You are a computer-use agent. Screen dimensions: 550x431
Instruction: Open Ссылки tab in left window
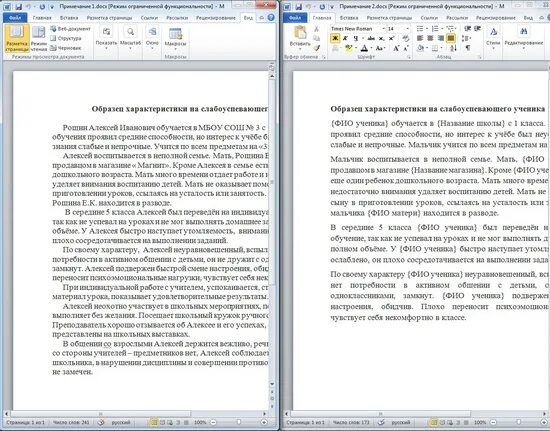tap(149, 18)
